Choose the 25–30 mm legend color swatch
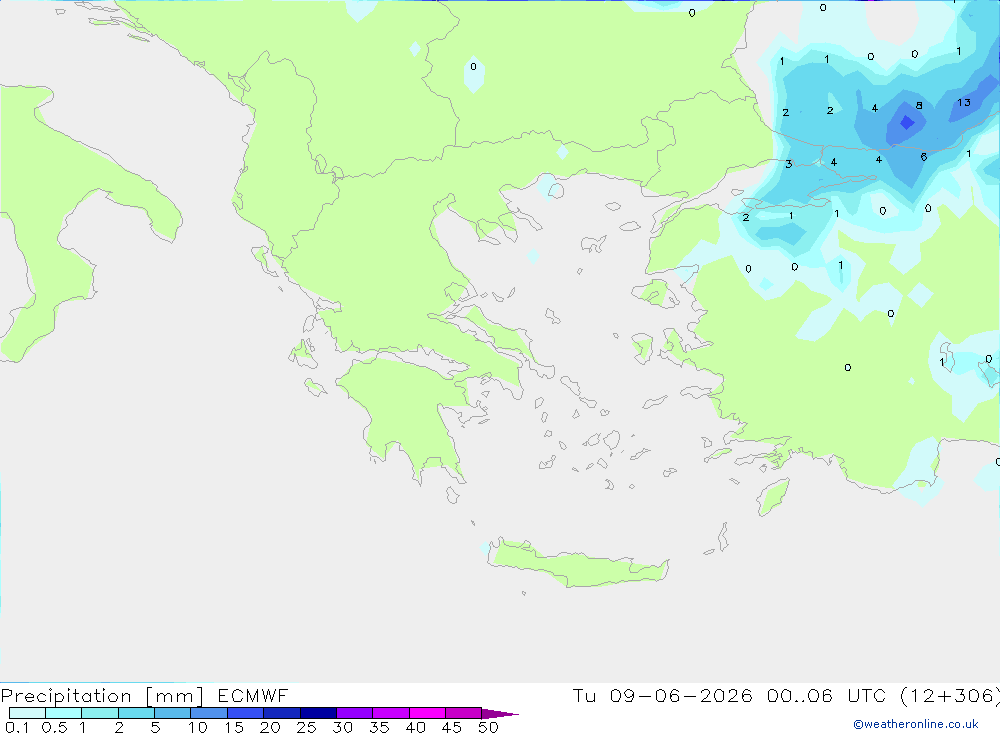This screenshot has width=1000, height=733. 318,713
